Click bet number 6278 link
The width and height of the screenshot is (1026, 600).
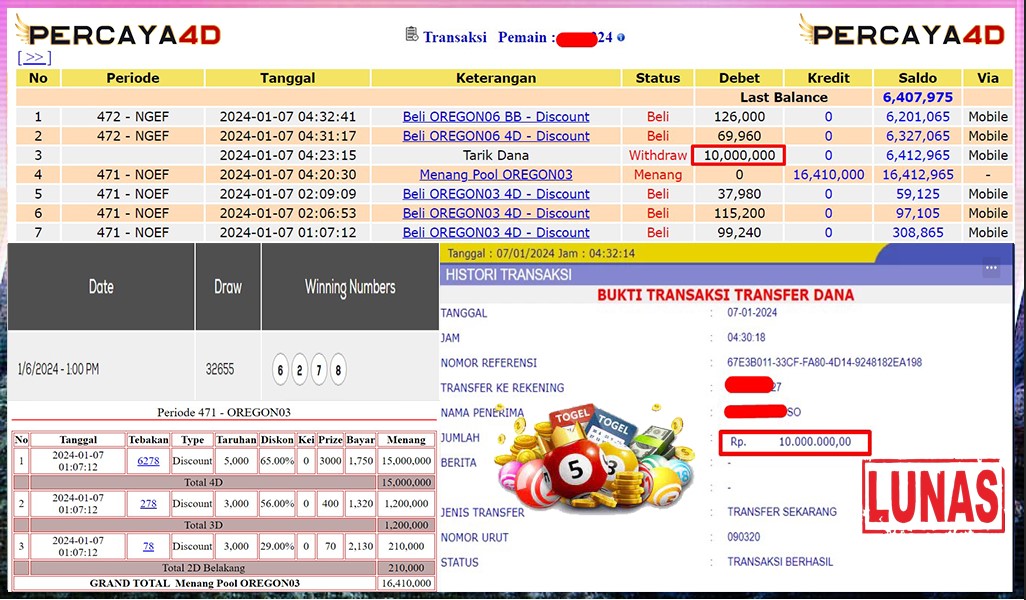[148, 461]
